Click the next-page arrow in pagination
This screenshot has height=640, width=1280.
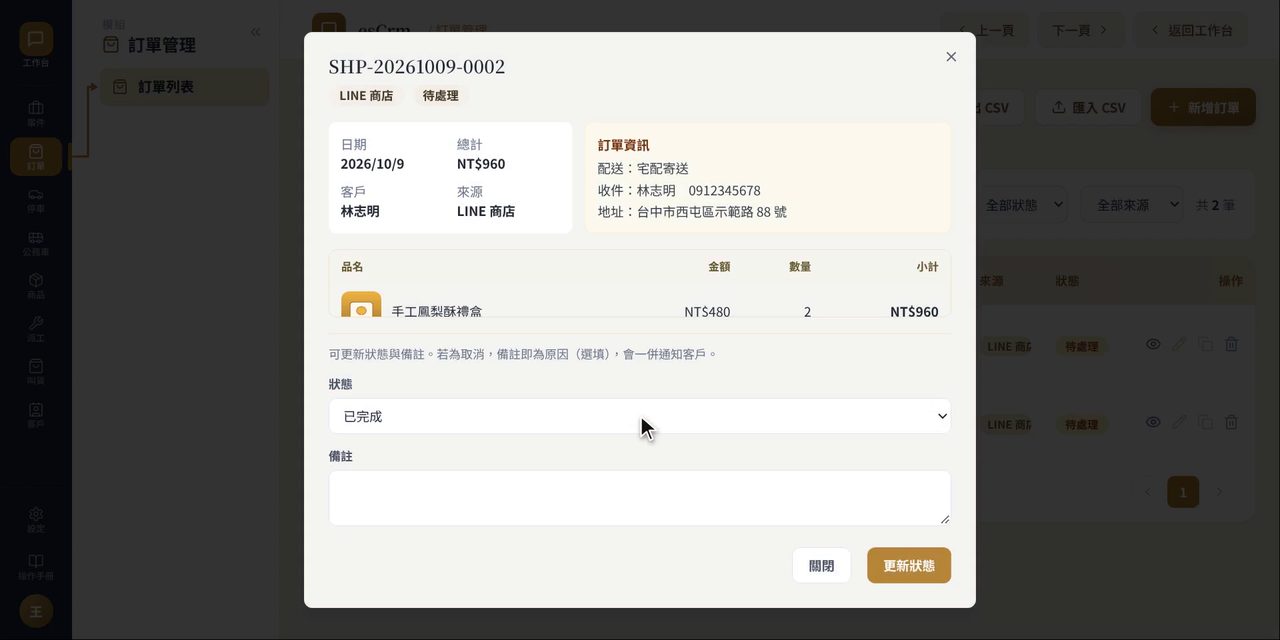click(1218, 492)
